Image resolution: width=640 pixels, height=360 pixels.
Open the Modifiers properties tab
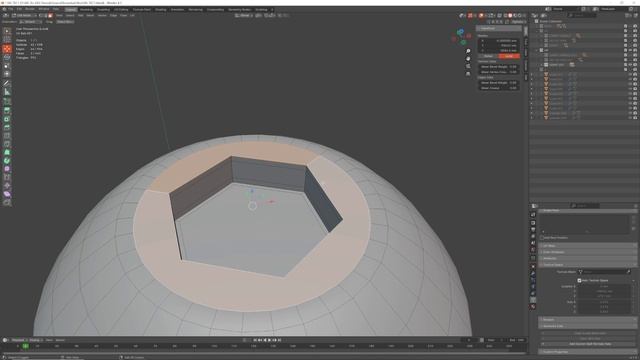tap(533, 273)
